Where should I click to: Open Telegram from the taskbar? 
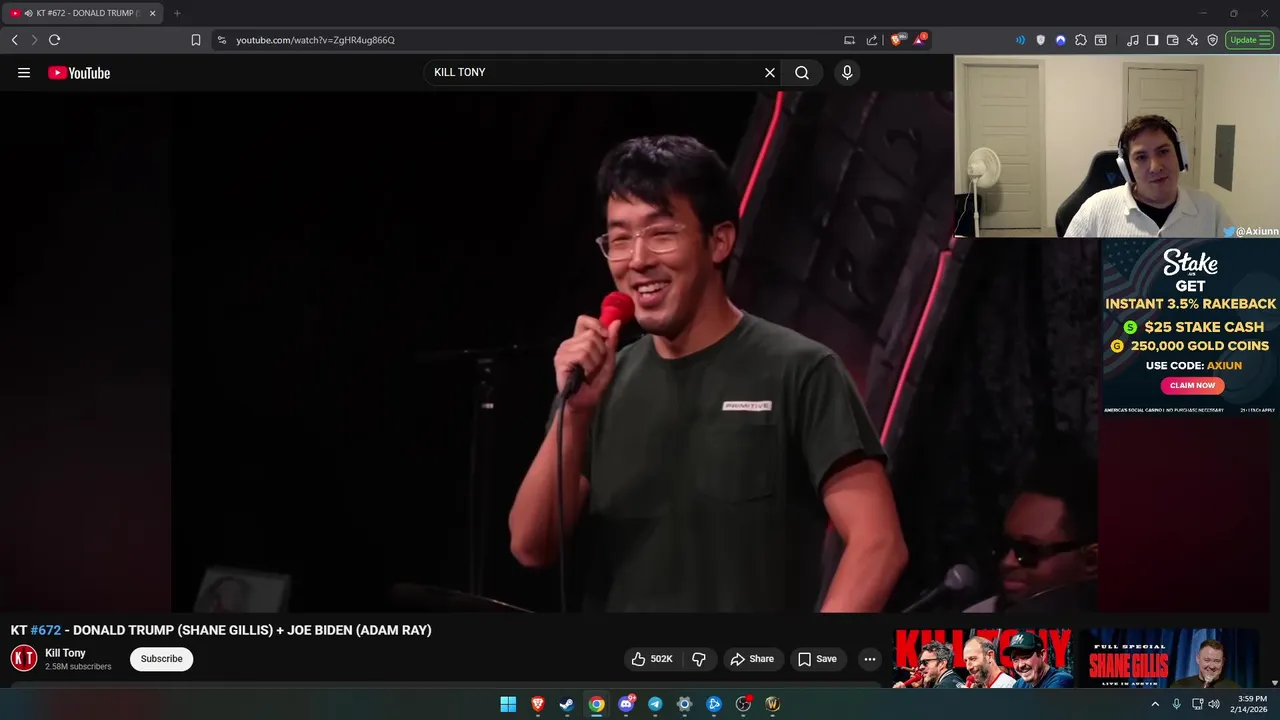[655, 704]
